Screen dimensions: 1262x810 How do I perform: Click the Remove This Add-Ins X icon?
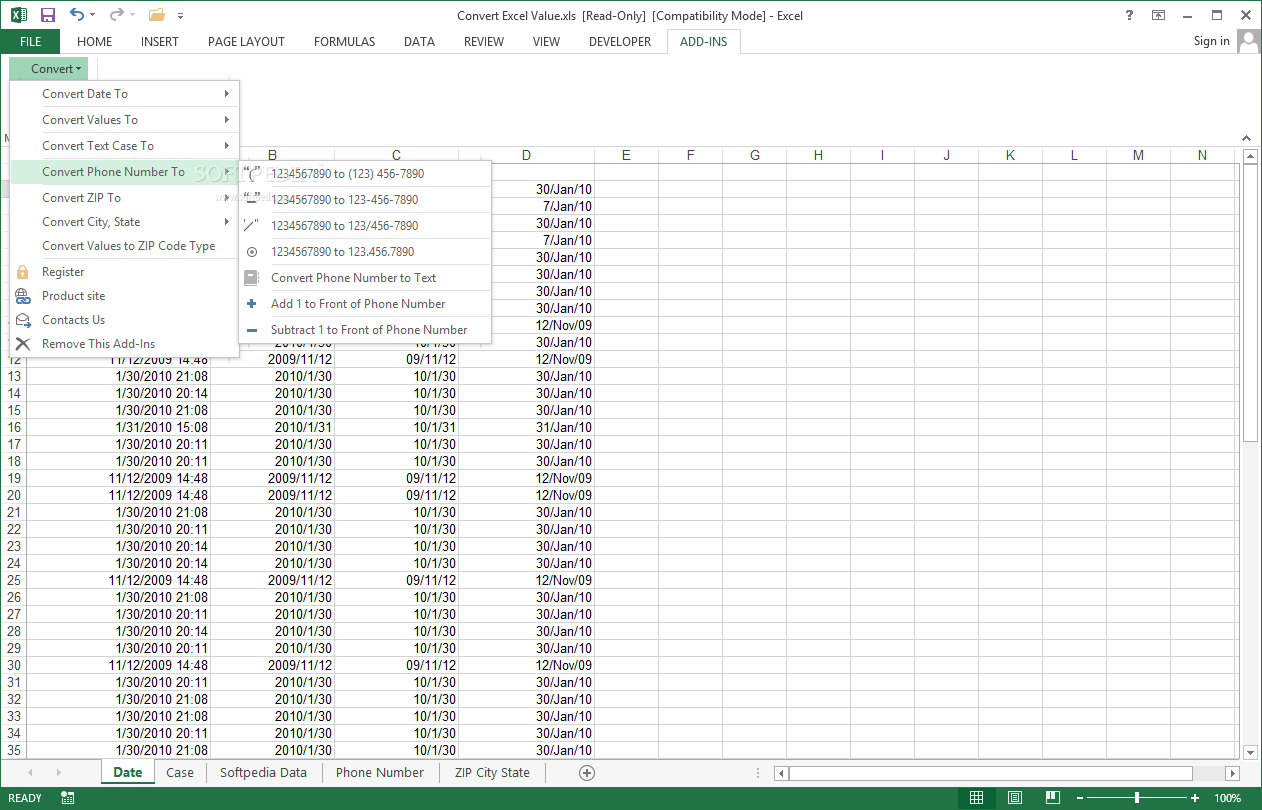(23, 344)
